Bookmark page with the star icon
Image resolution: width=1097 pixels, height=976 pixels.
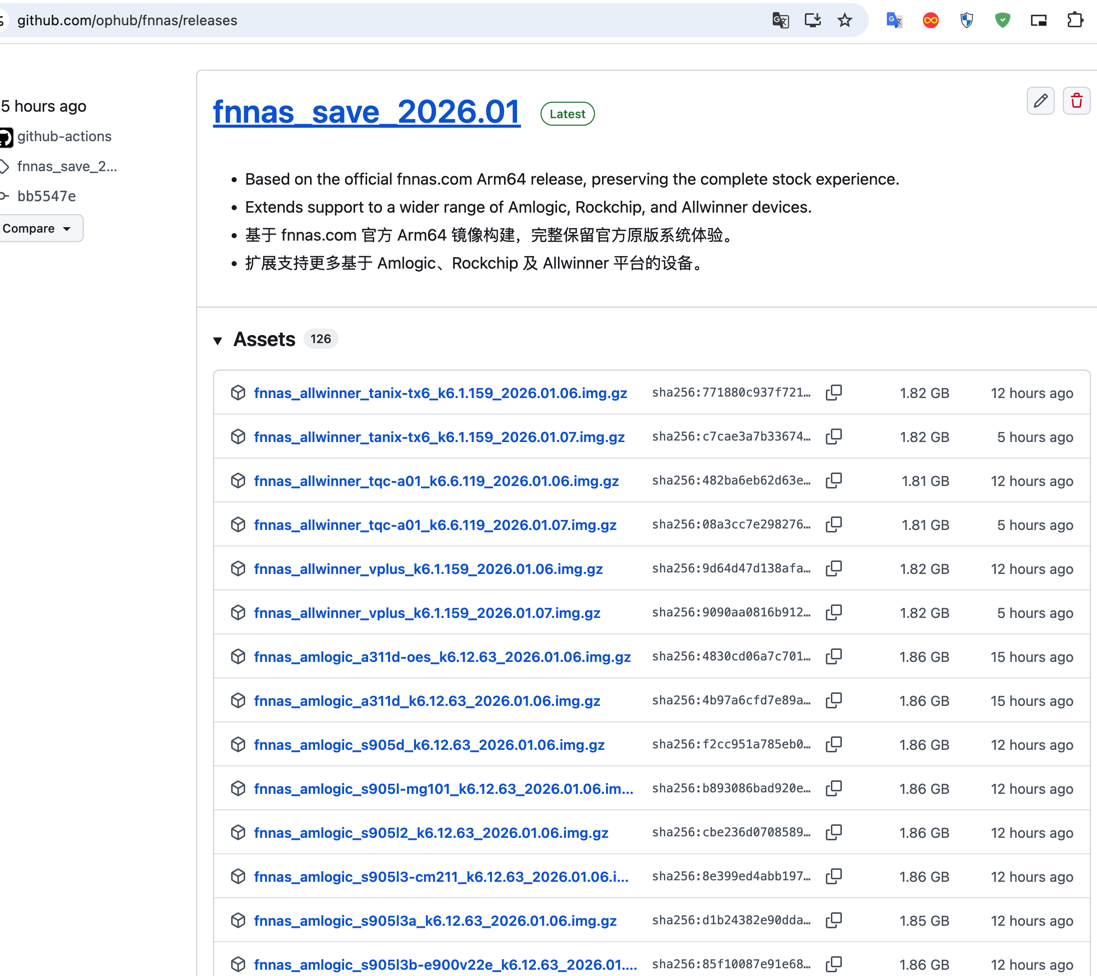(845, 20)
